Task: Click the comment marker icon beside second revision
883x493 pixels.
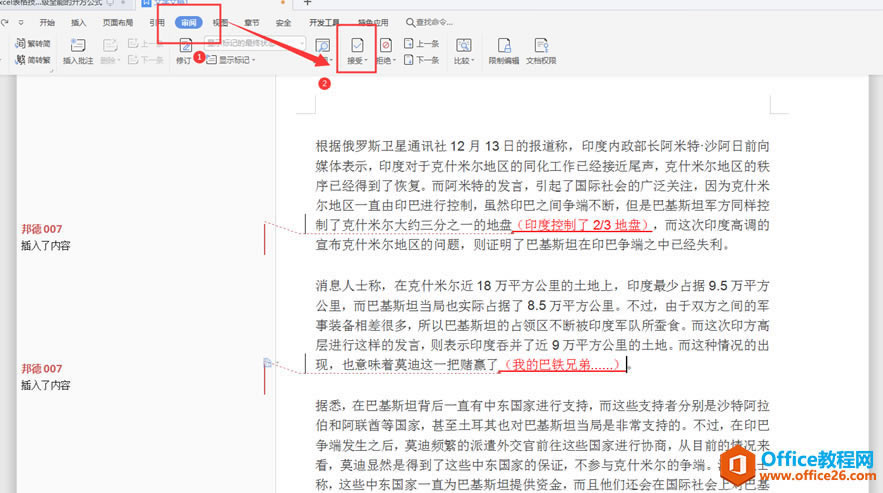Action: click(x=268, y=363)
